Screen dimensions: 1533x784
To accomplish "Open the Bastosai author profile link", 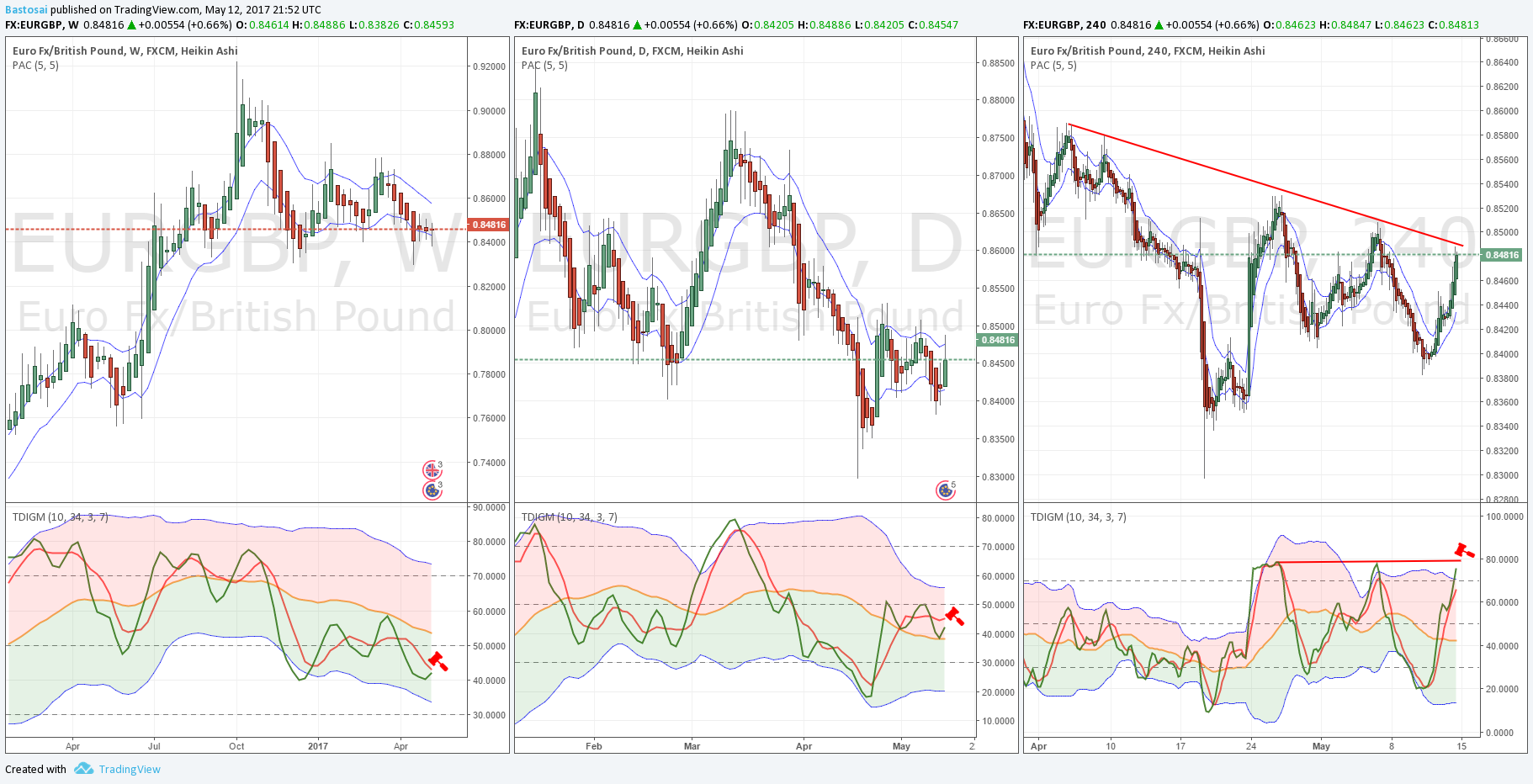I will (x=26, y=9).
